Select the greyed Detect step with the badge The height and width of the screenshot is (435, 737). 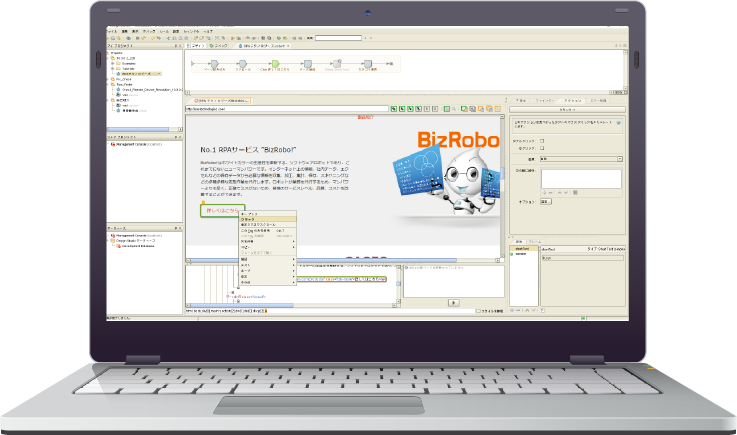(x=337, y=63)
